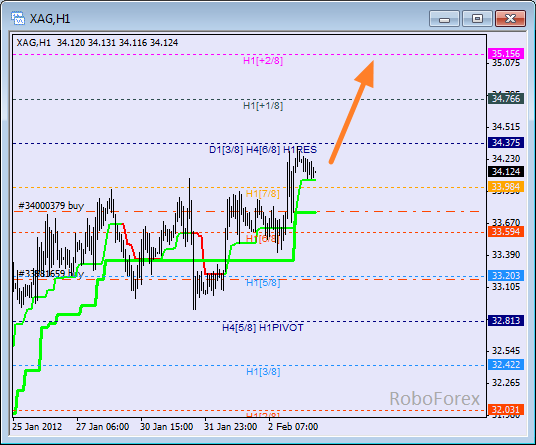Select the H1[3/8] level label
Screen dimensions: 536x445
[263, 372]
